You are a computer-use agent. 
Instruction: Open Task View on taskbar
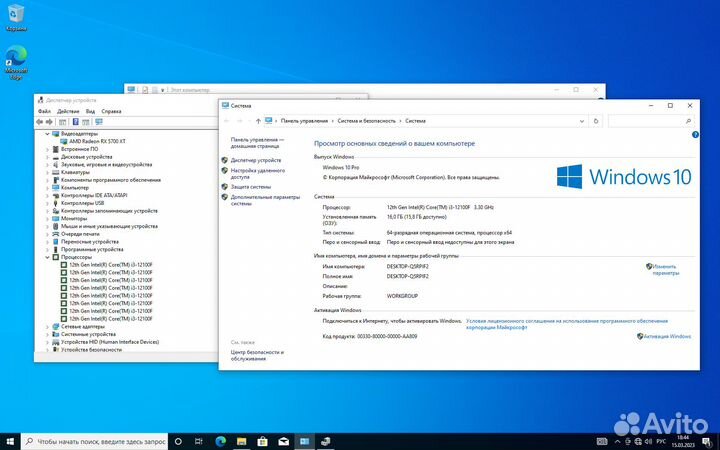click(x=198, y=441)
